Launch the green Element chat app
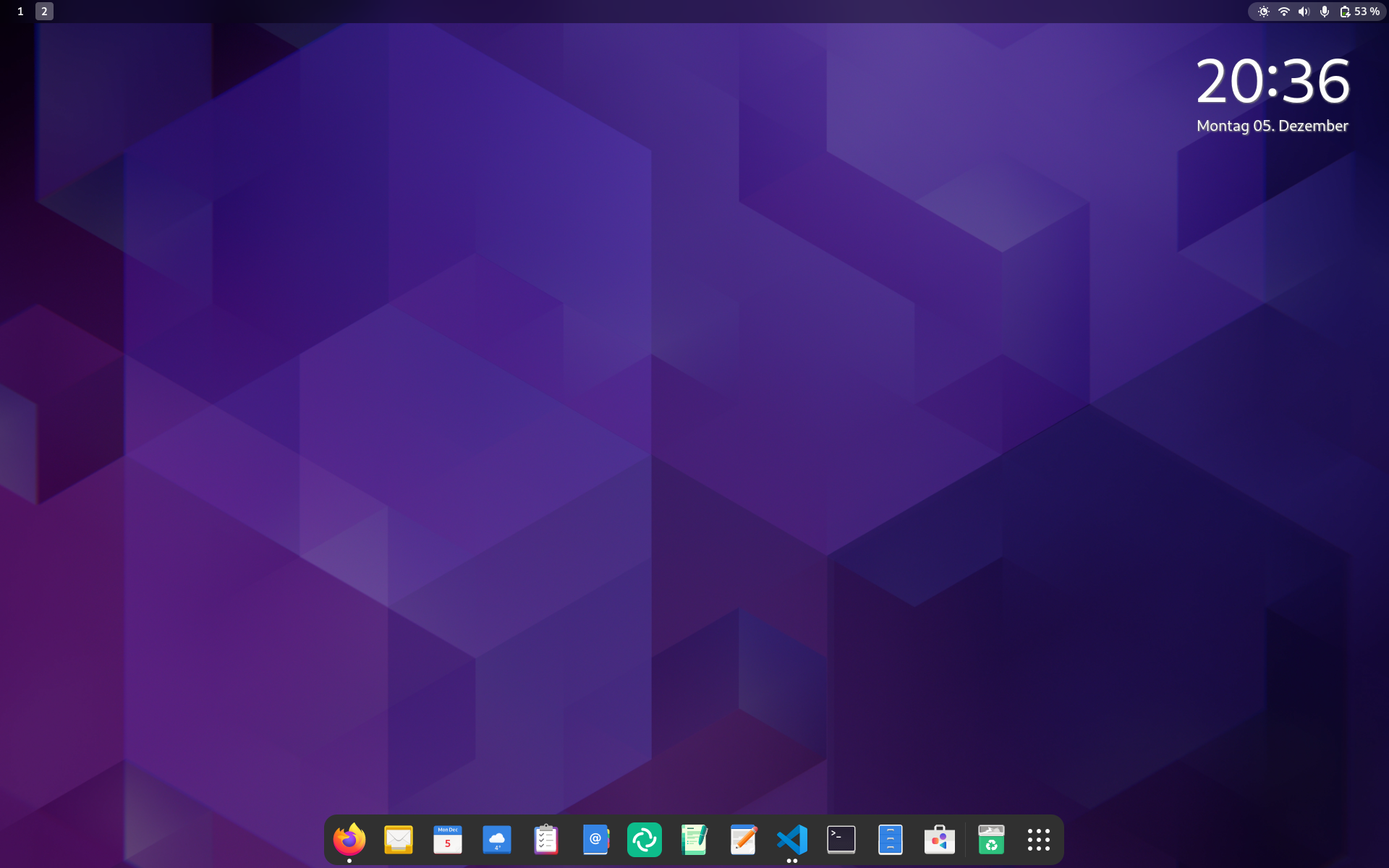Image resolution: width=1389 pixels, height=868 pixels. pos(645,840)
